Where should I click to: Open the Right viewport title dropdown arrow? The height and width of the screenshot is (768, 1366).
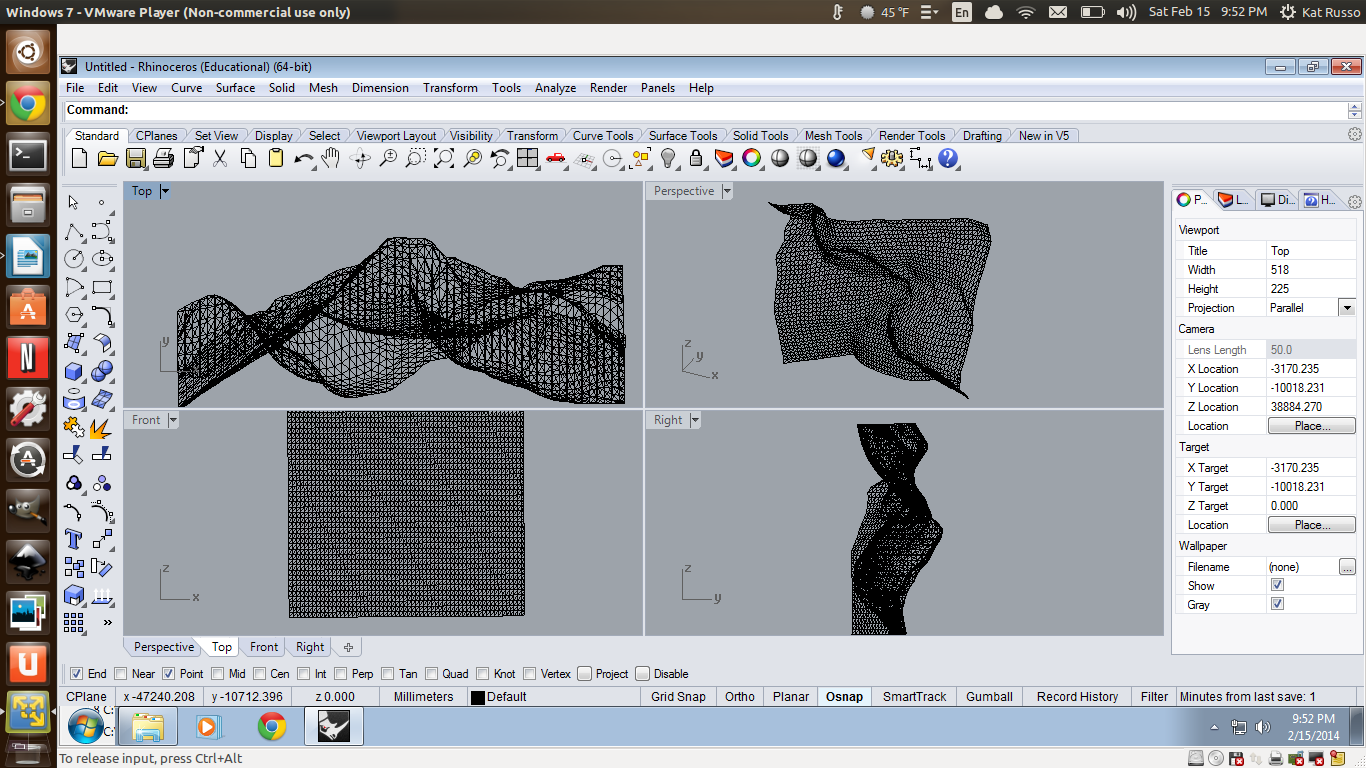click(694, 420)
